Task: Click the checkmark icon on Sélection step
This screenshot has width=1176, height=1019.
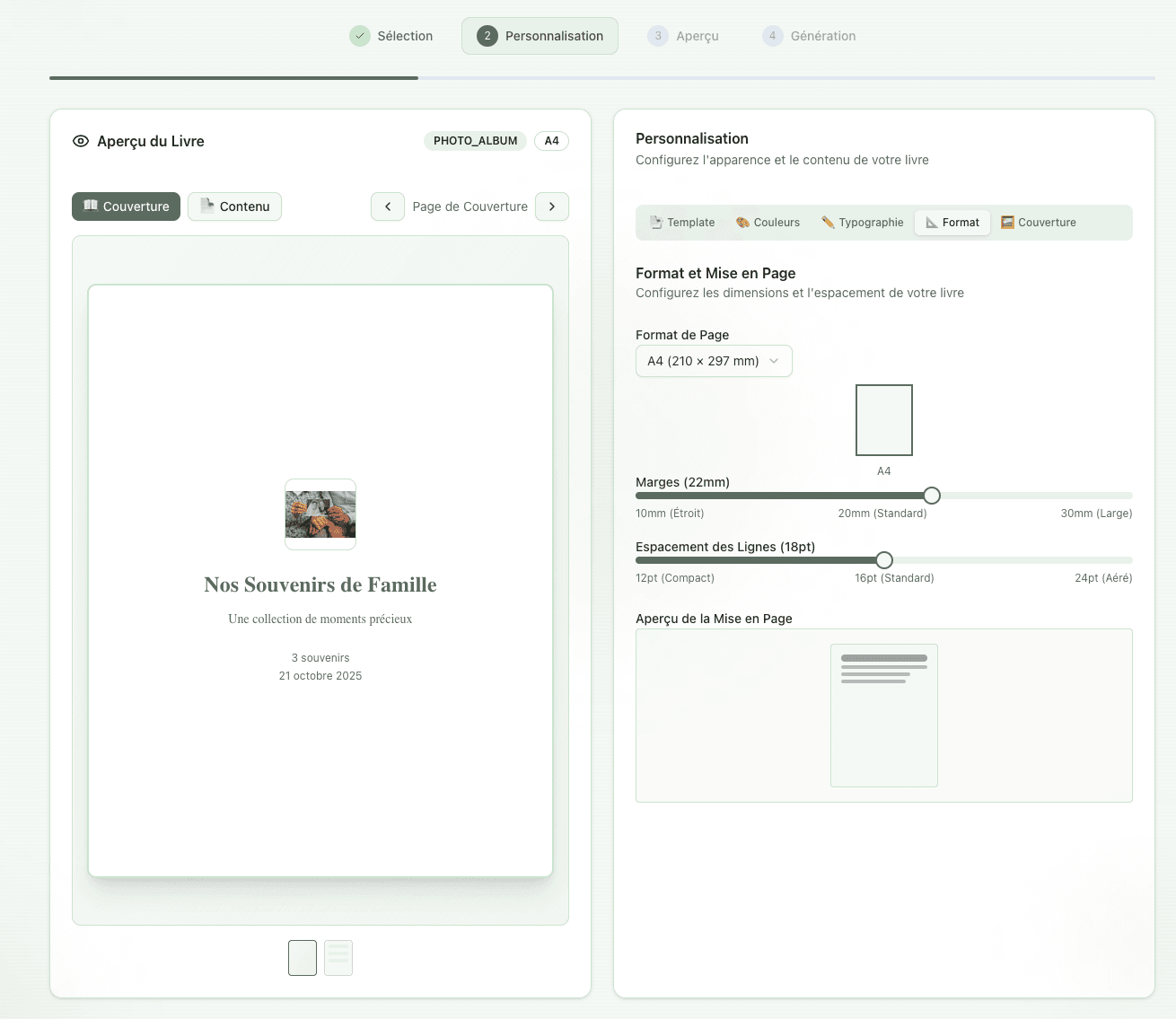Action: [x=360, y=36]
